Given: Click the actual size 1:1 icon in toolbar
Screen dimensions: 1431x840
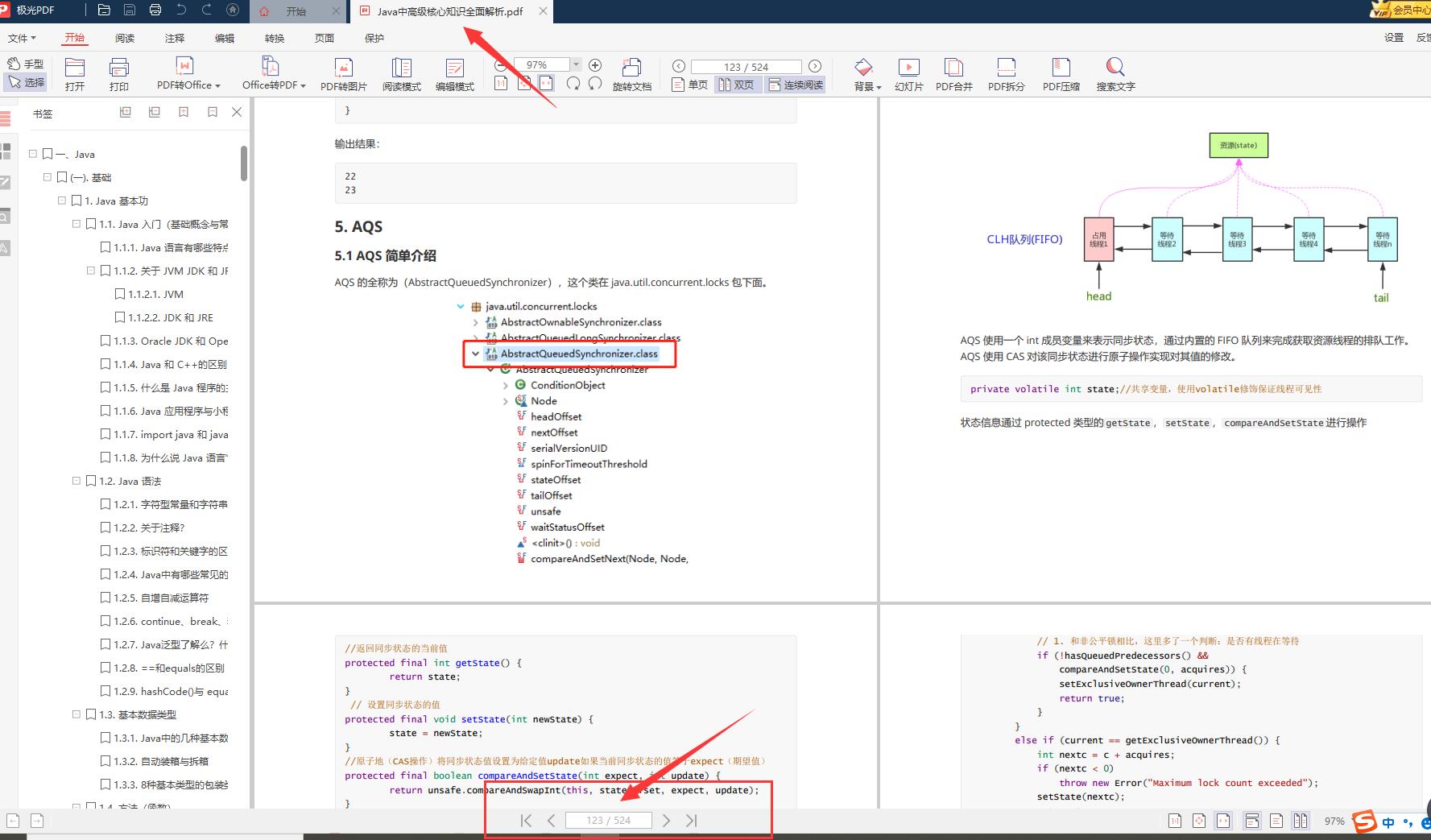Looking at the screenshot, I should 501,83.
